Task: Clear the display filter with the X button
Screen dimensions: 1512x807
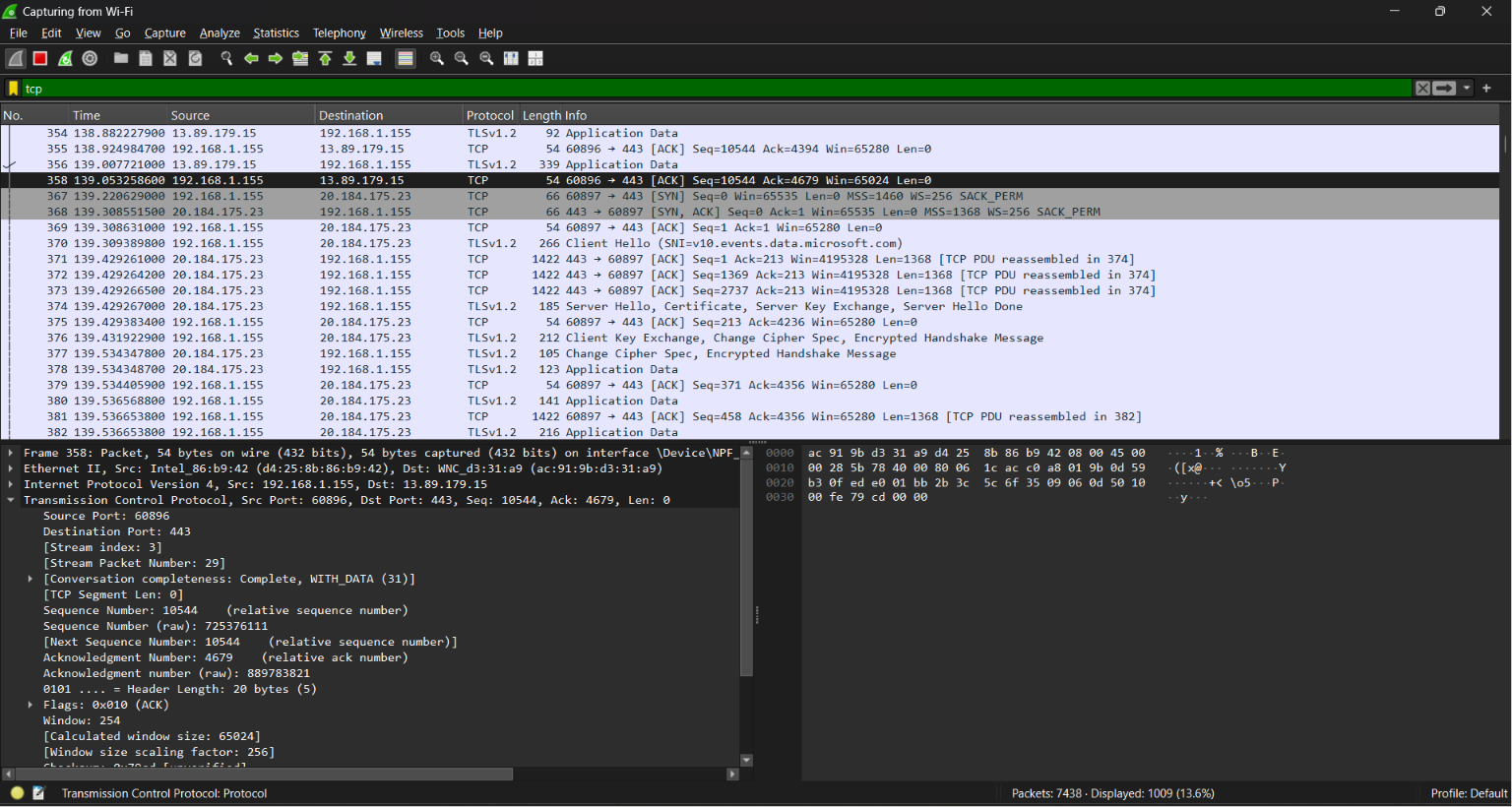Action: 1422,89
